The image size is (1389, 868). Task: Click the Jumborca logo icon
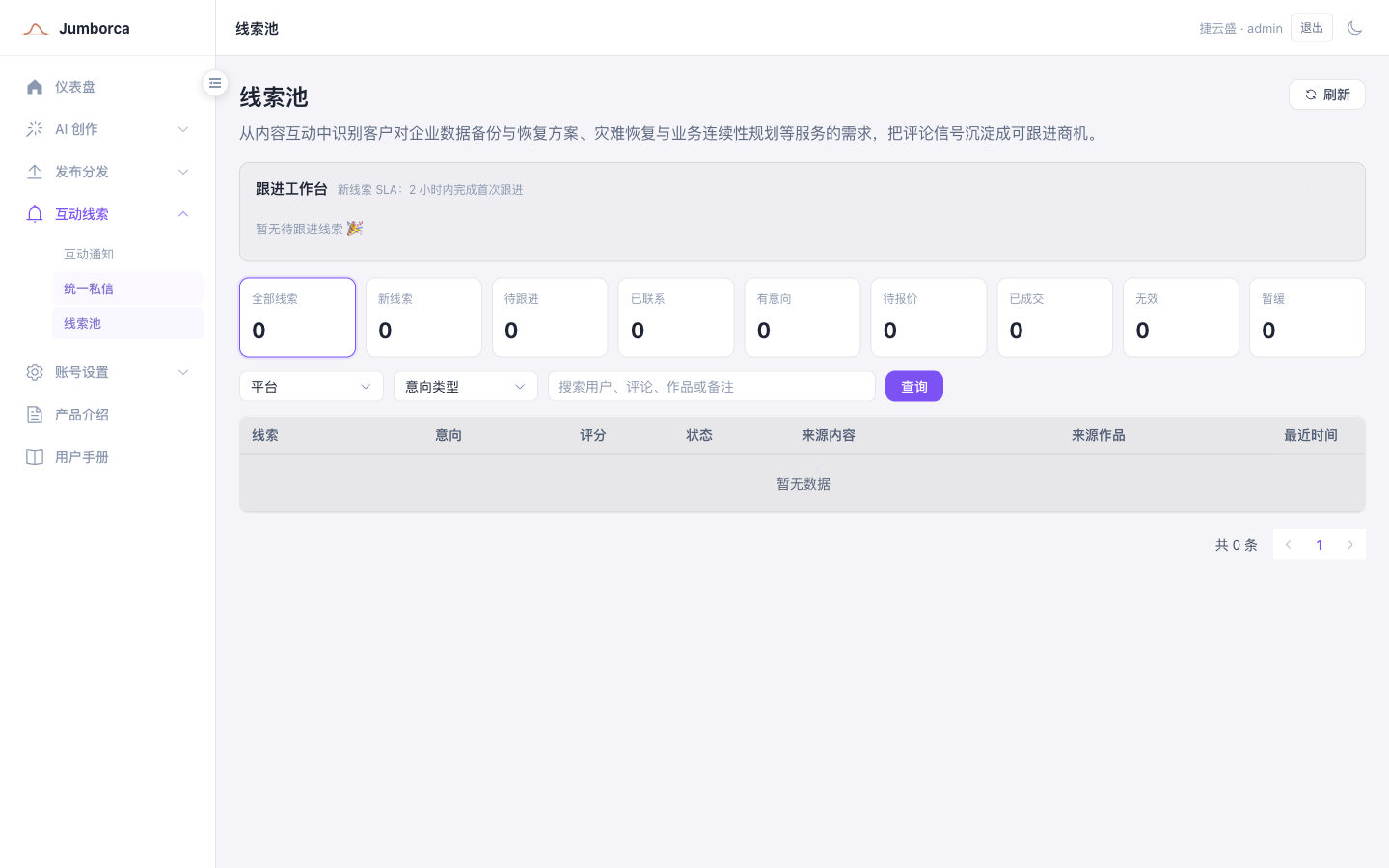36,29
